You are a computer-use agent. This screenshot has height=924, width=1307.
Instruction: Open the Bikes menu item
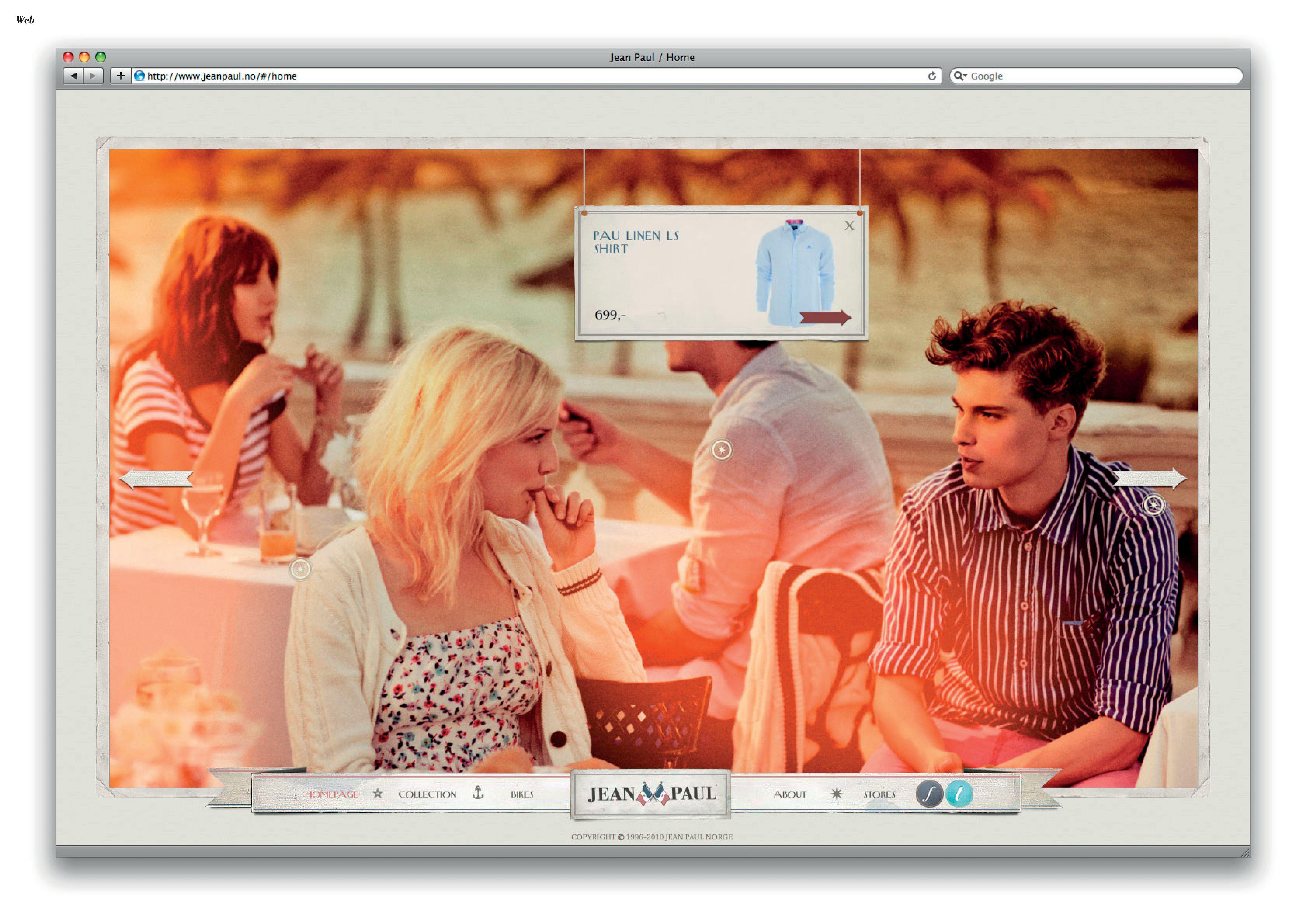click(521, 794)
